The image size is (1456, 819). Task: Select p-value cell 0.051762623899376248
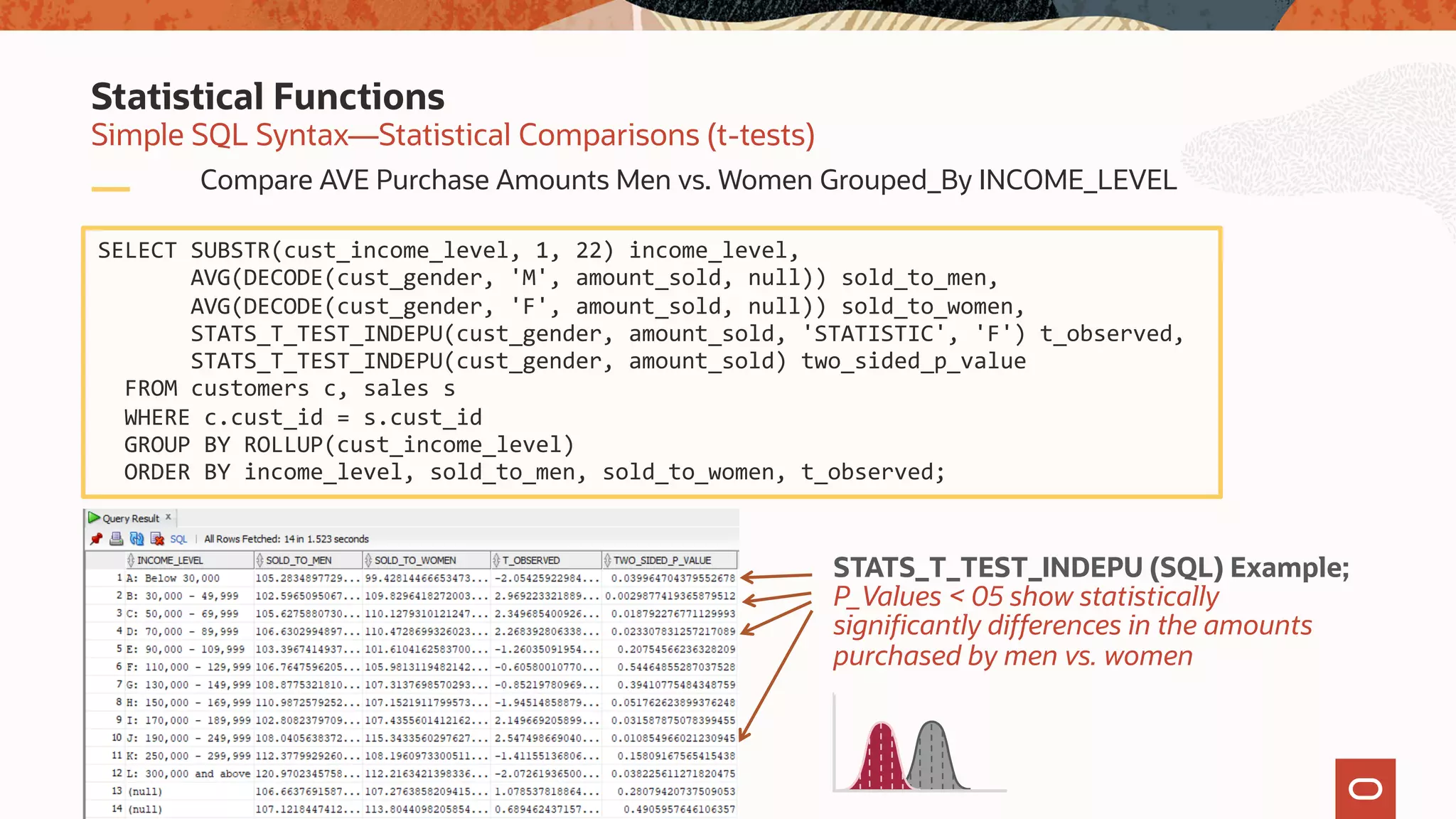pyautogui.click(x=669, y=702)
